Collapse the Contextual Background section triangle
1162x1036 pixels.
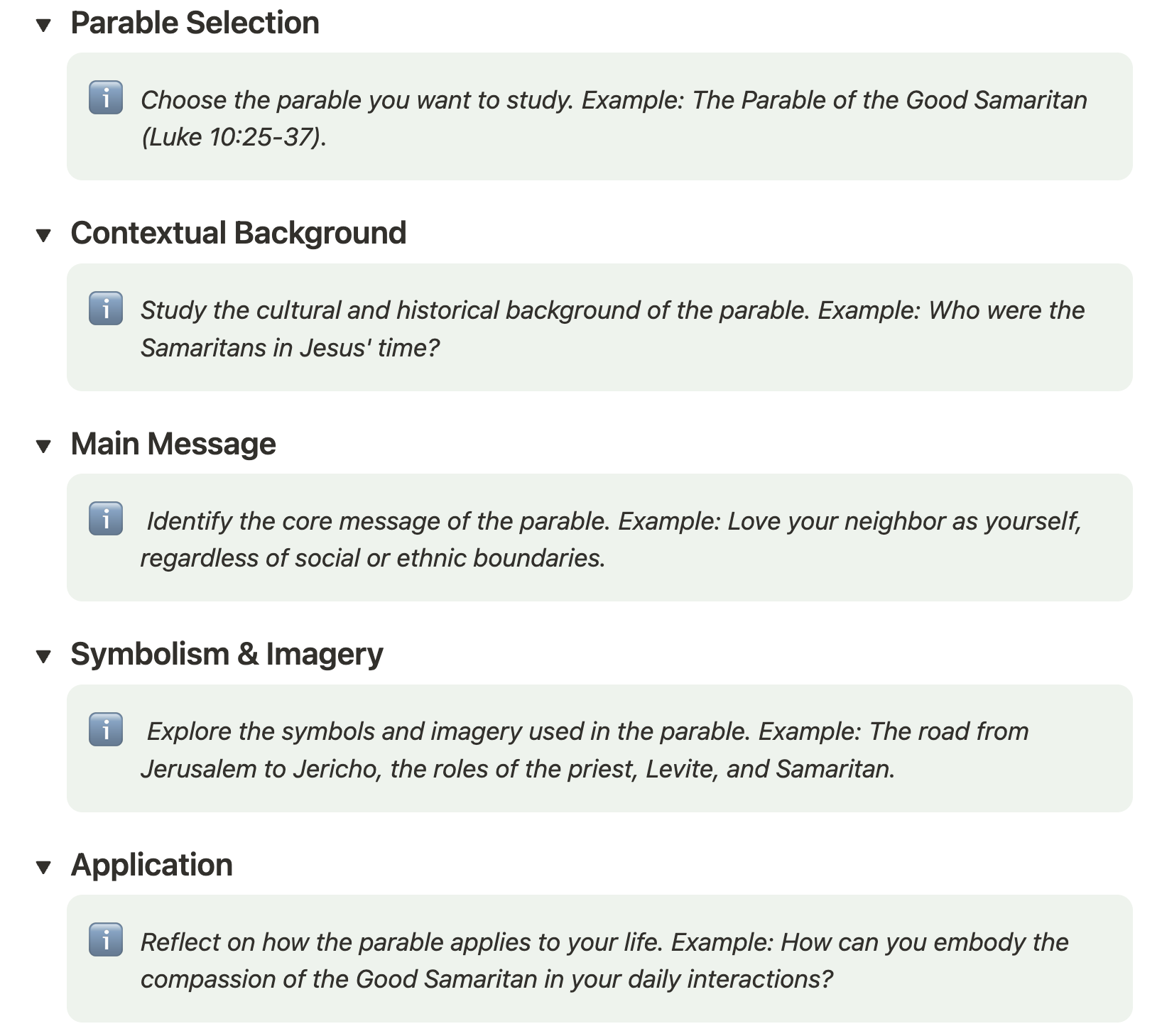[44, 235]
